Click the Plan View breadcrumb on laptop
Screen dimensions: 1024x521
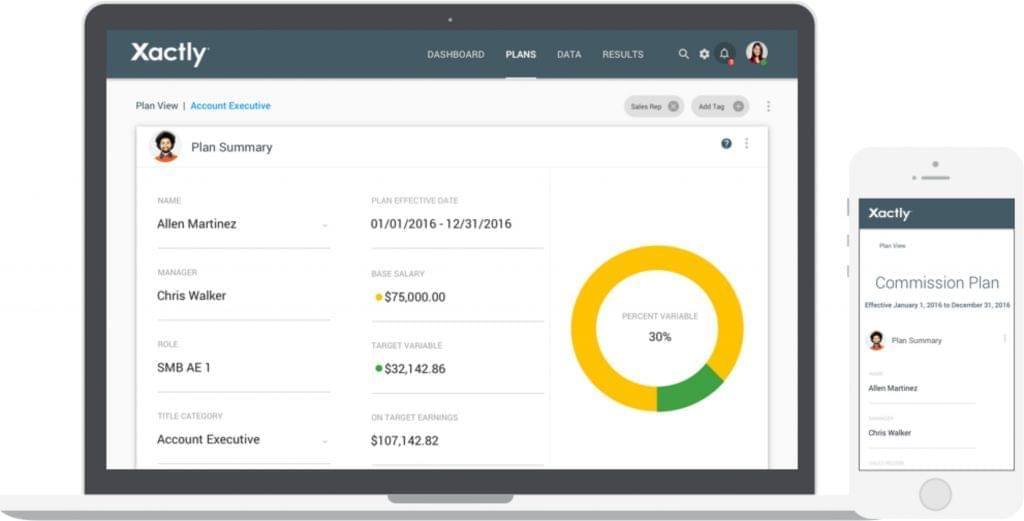tap(157, 106)
